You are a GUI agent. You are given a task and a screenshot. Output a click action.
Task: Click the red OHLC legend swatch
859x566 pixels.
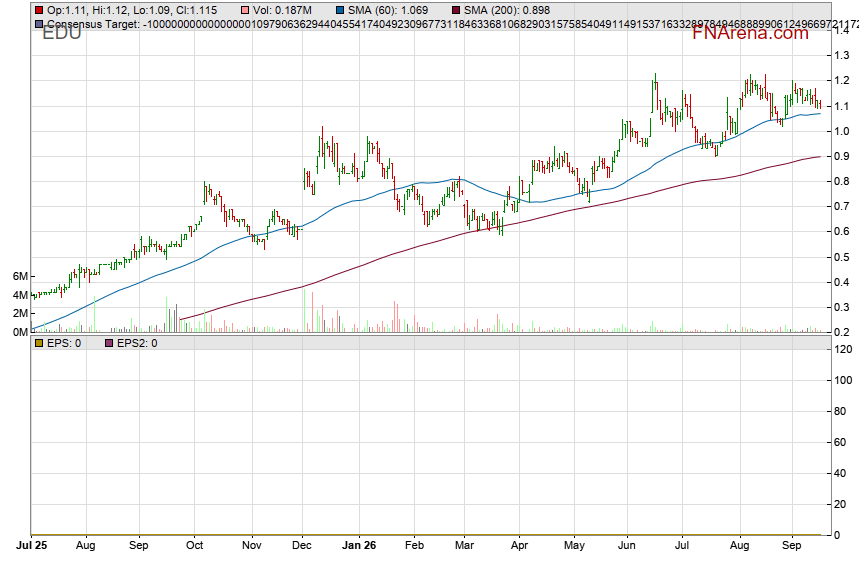pos(39,10)
